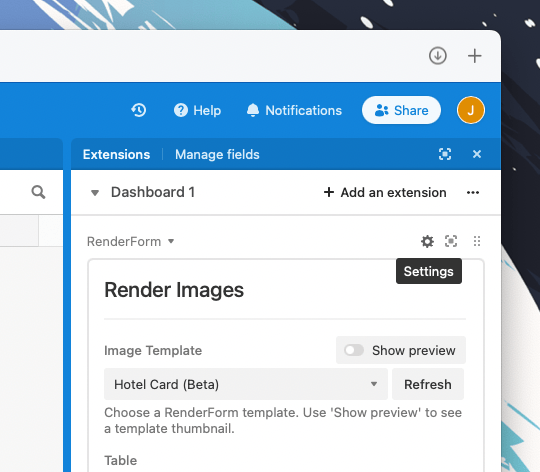Switch to Manage fields tab
The width and height of the screenshot is (540, 472).
pos(217,154)
